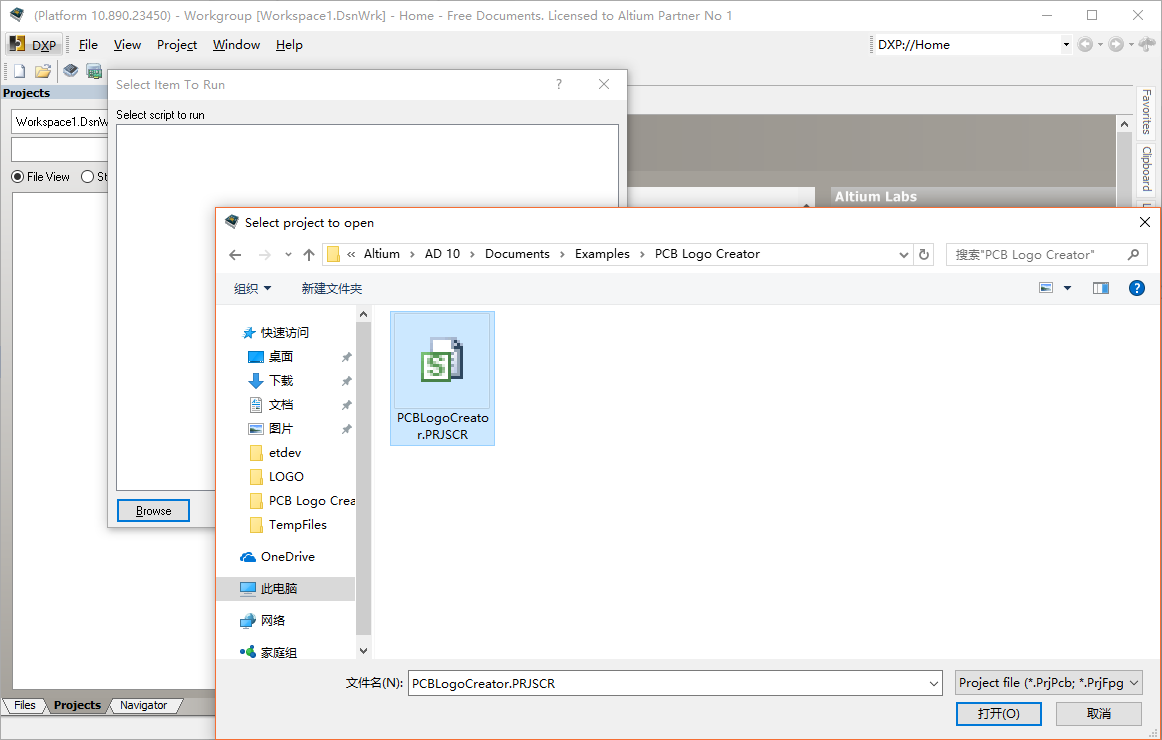The image size is (1162, 740).
Task: Expand the DXP://Home address dropdown
Action: coord(1066,44)
